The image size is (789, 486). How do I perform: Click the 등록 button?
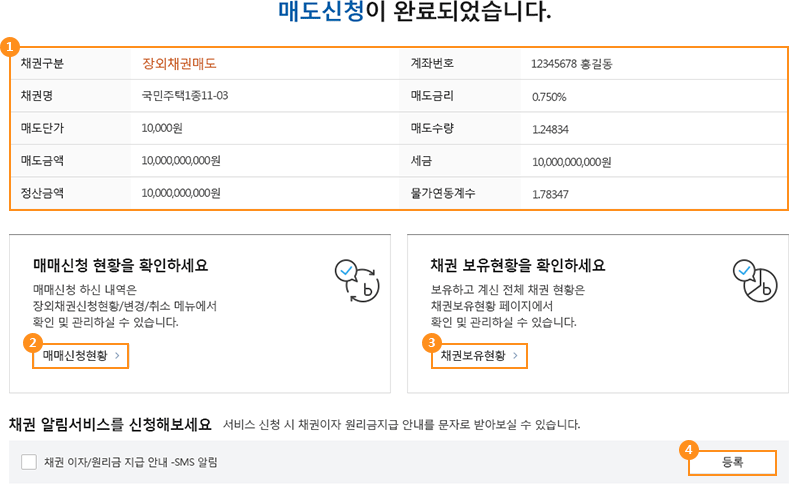732,462
